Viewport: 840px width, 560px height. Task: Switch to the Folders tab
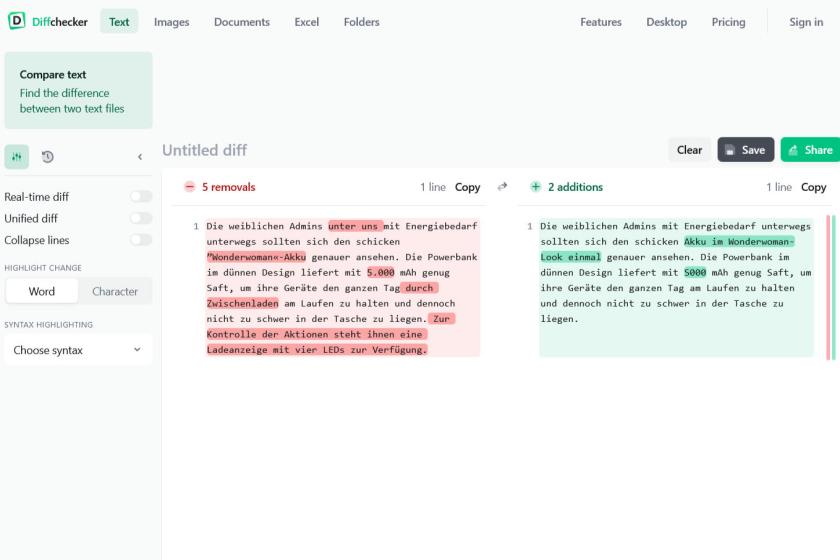tap(362, 22)
